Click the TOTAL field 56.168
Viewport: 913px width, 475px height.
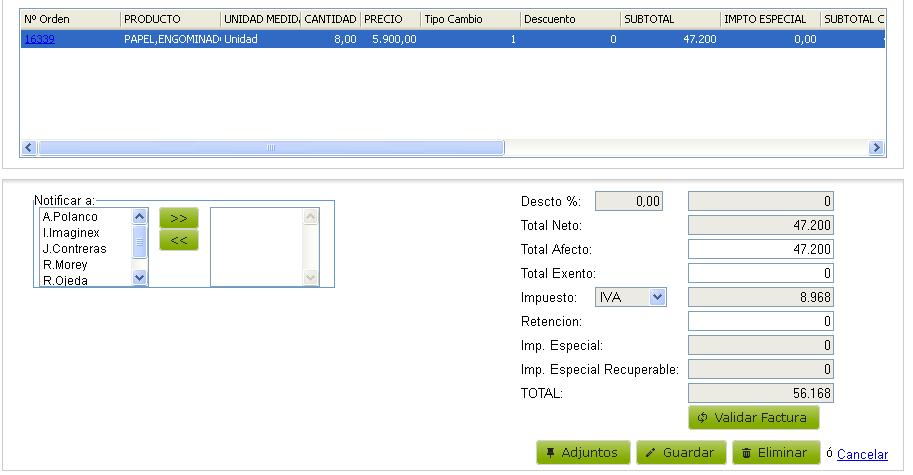click(x=760, y=393)
